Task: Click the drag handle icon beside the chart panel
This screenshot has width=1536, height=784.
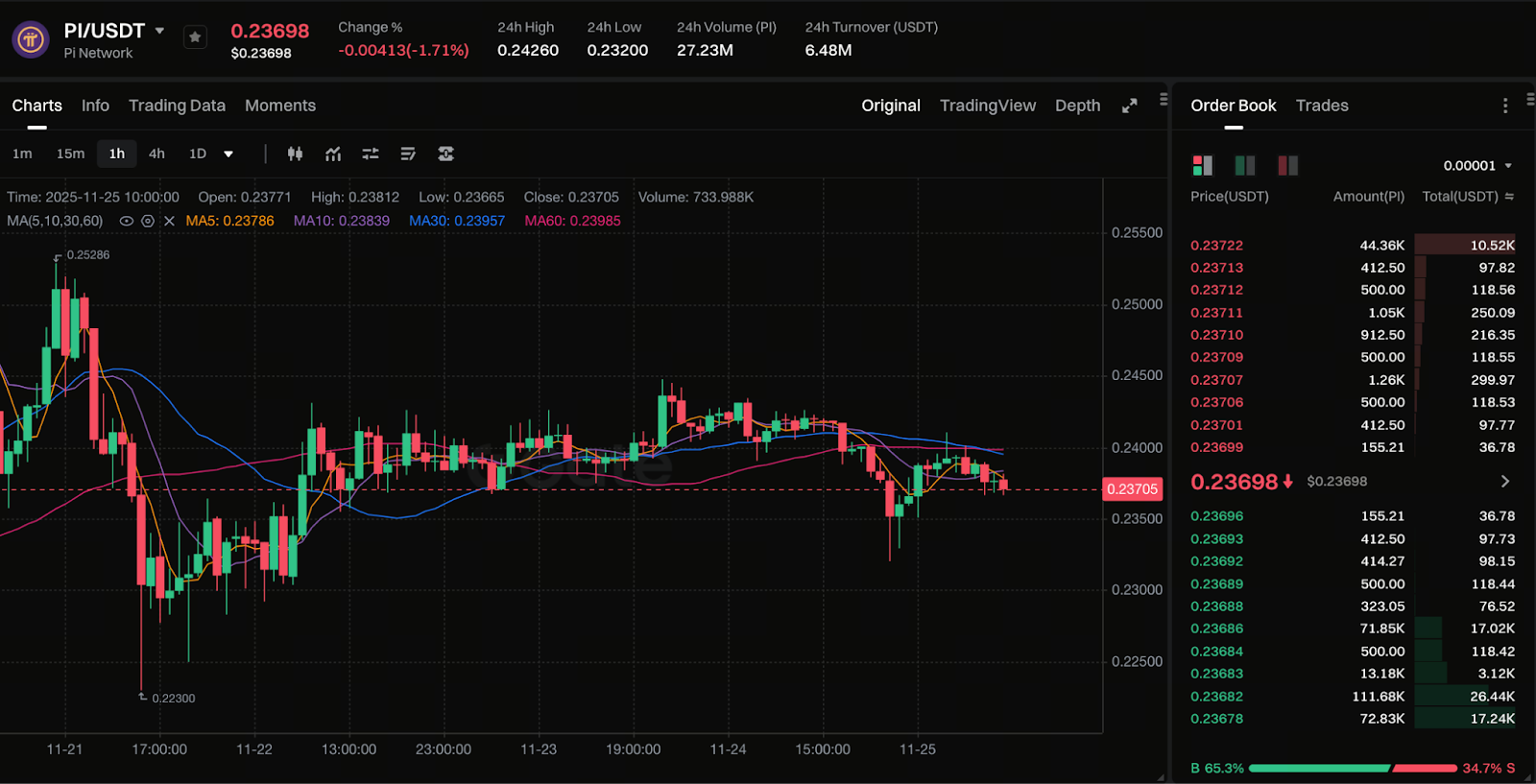Action: 1164,99
